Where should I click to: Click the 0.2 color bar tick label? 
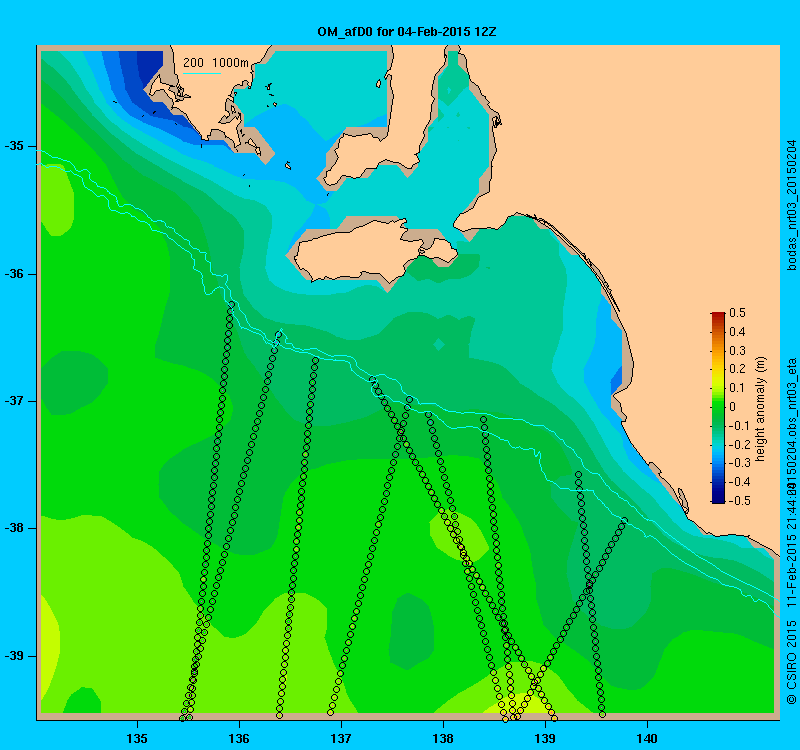(737, 369)
